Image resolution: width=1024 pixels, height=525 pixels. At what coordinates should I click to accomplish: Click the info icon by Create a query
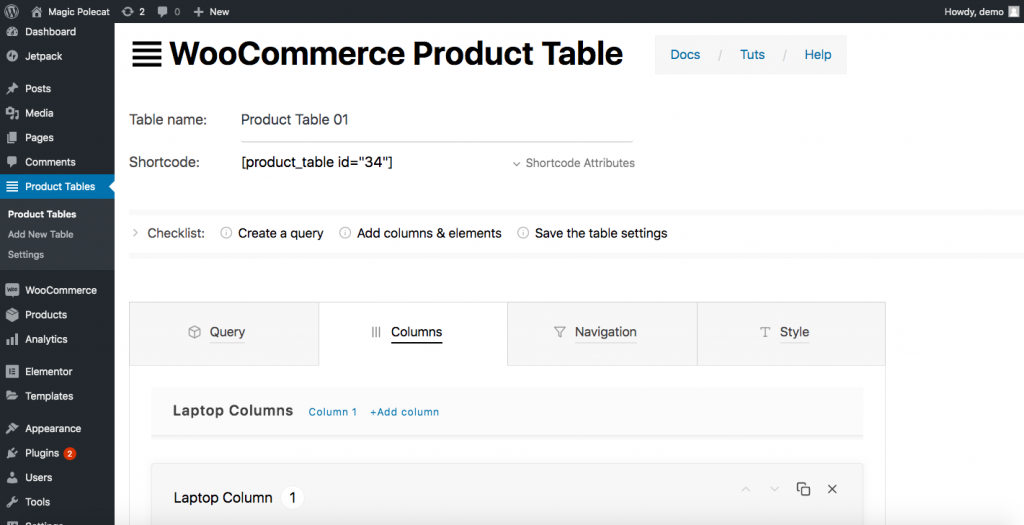point(226,232)
